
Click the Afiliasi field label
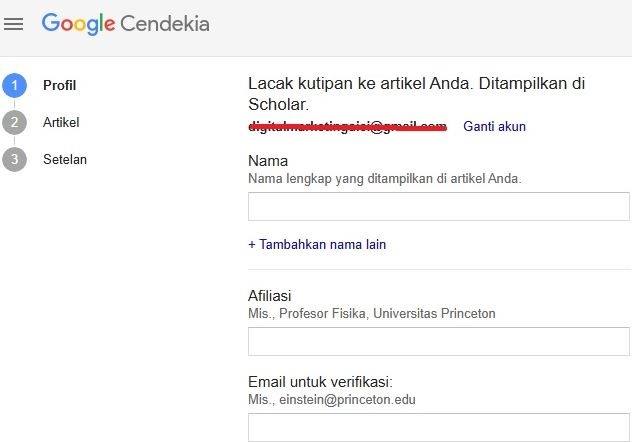point(270,296)
